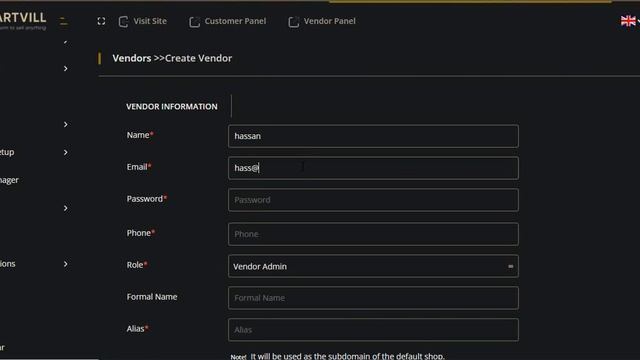
Task: Click the Vendors breadcrumb link
Action: tap(132, 58)
